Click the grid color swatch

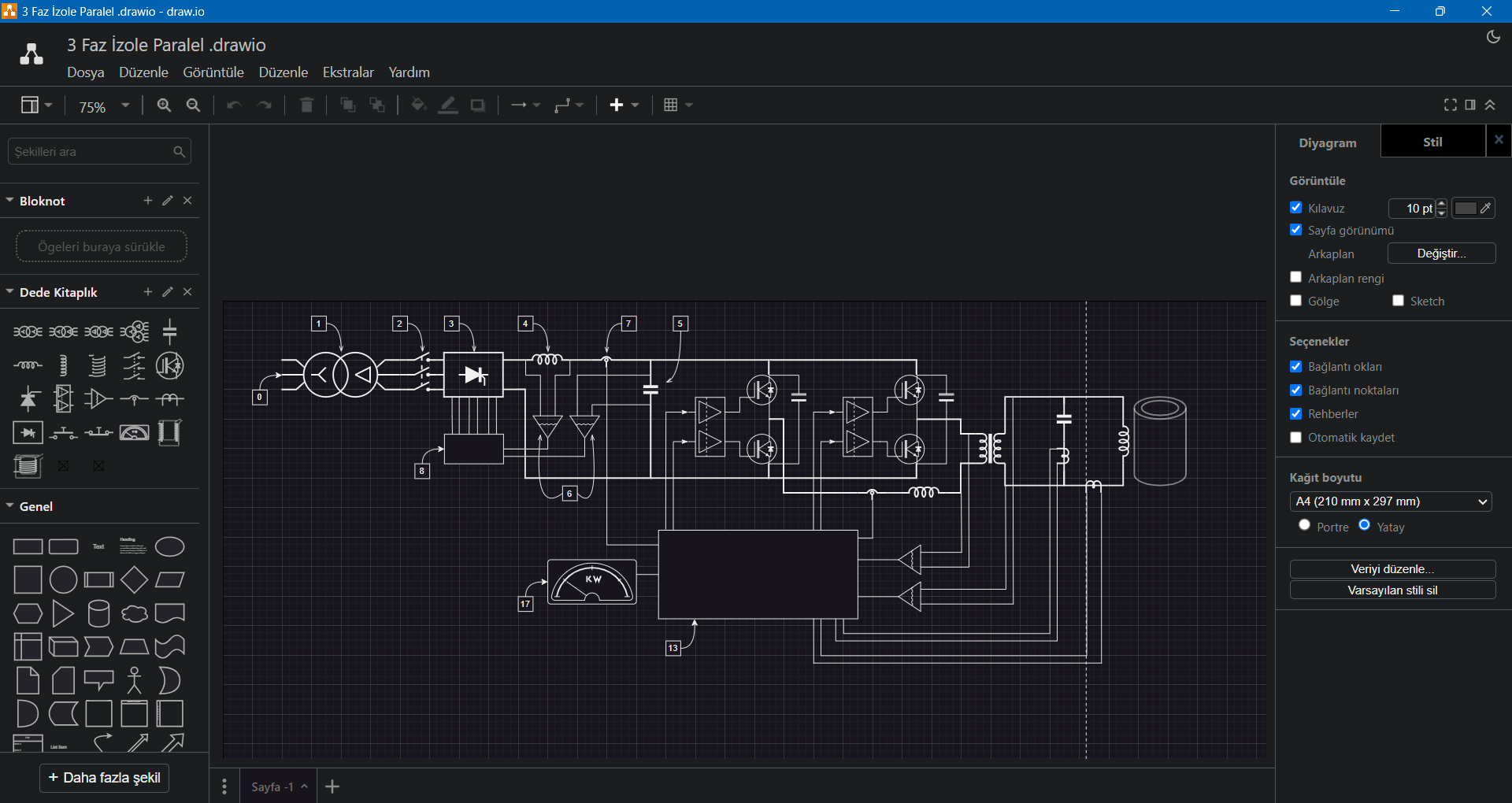pyautogui.click(x=1466, y=209)
